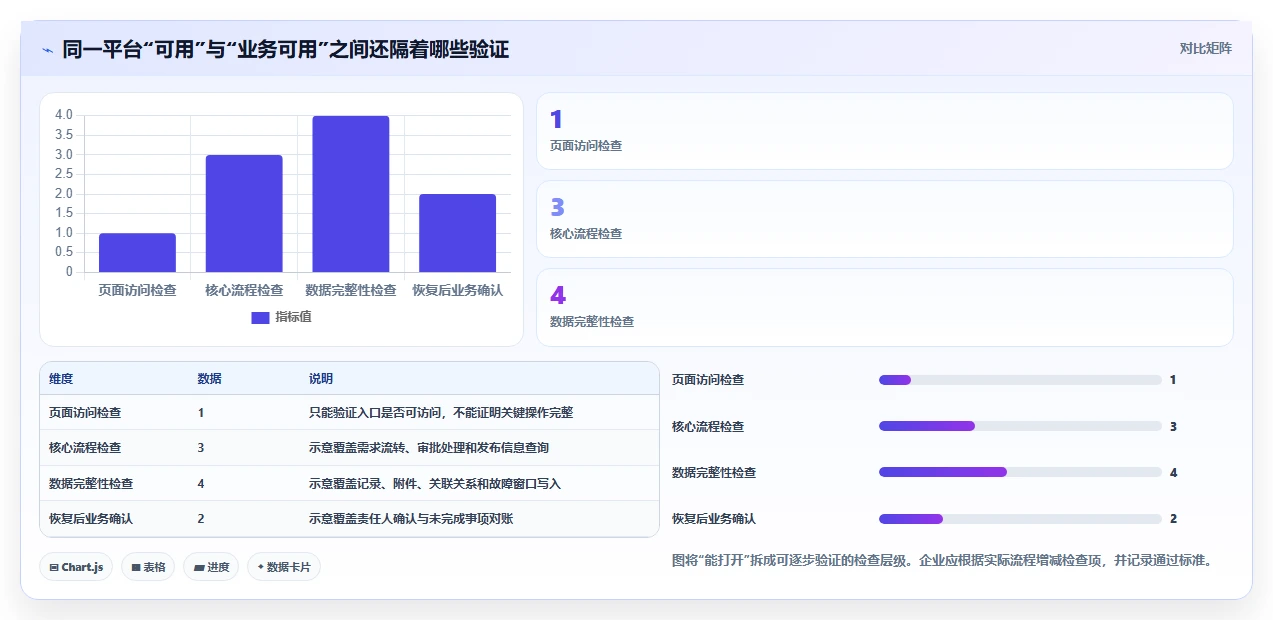Click the 核心流程检查 label on the chart x-axis
This screenshot has width=1273, height=620.
click(244, 290)
